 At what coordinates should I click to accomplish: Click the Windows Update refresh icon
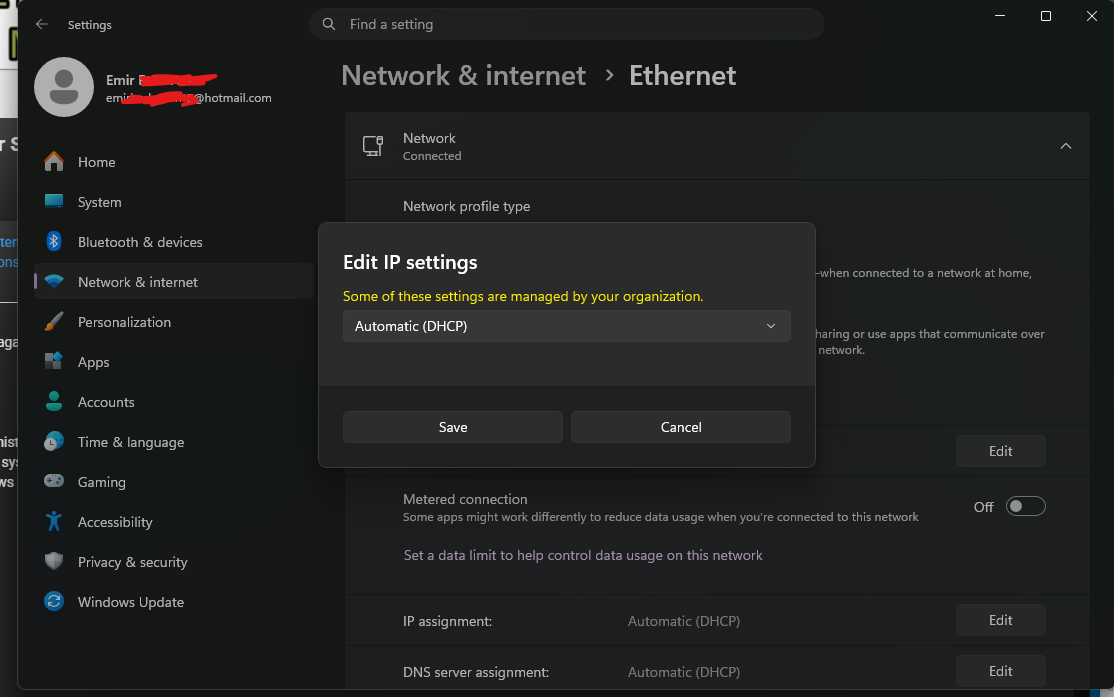pos(54,601)
